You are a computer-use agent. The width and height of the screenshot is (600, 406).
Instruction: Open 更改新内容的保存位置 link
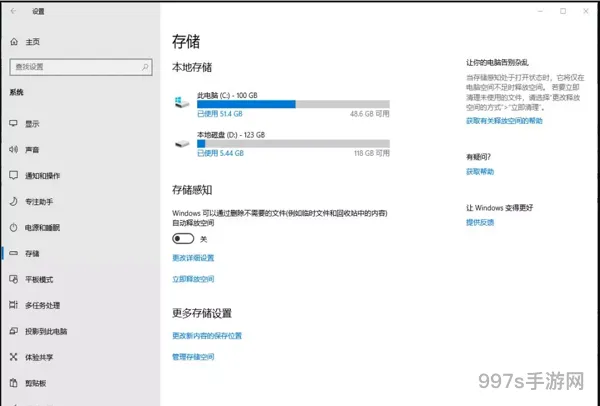(x=207, y=336)
